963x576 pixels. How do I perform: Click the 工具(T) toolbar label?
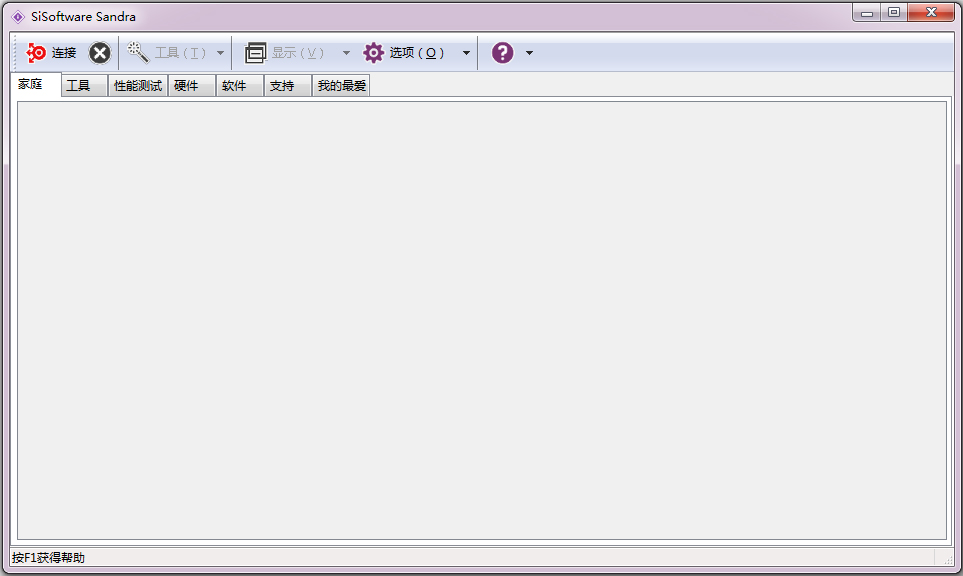pyautogui.click(x=180, y=53)
